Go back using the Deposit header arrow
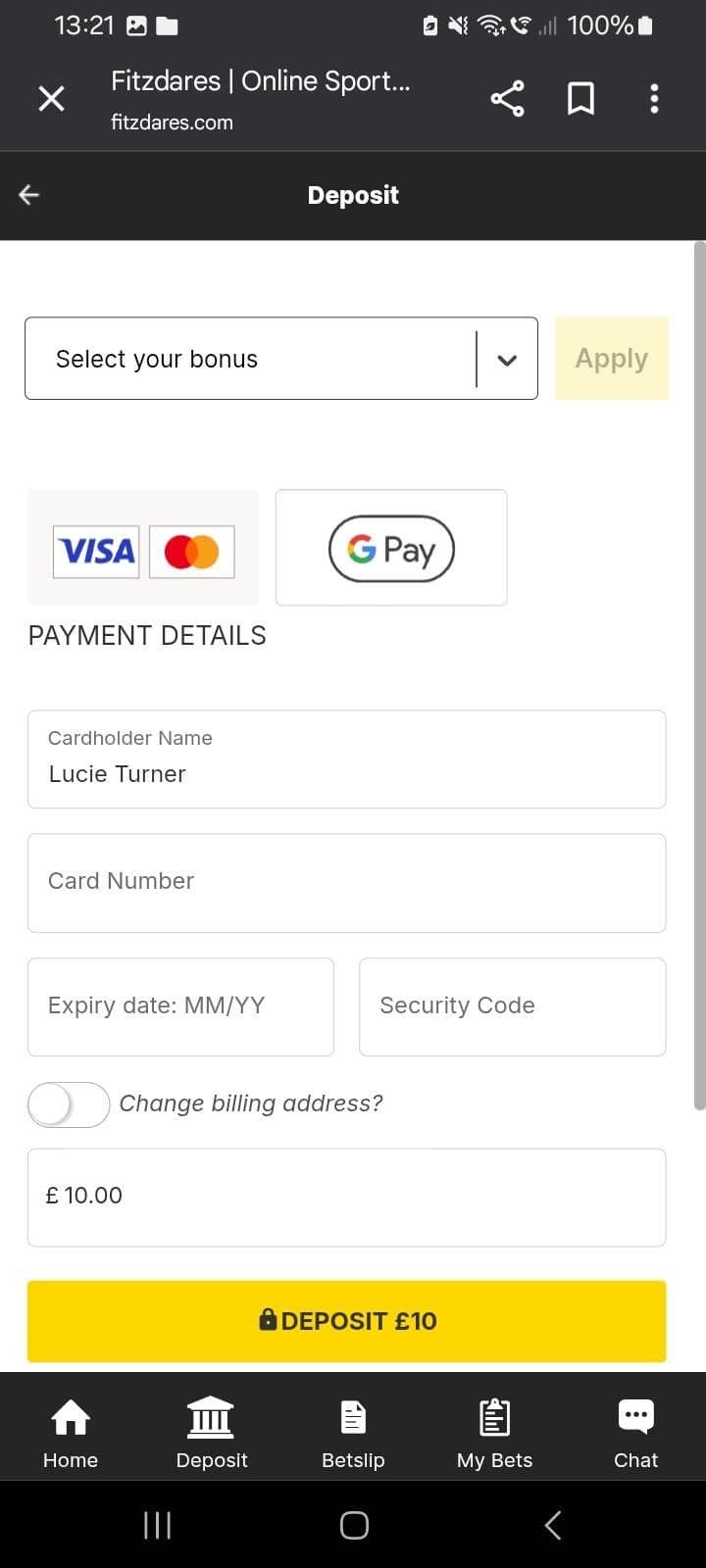706x1568 pixels. 29,195
